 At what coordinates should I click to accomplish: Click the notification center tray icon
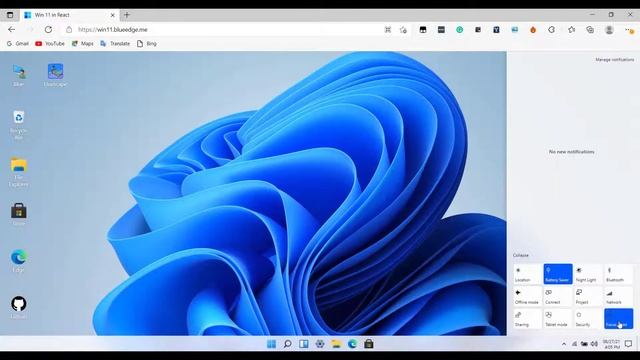tap(629, 344)
